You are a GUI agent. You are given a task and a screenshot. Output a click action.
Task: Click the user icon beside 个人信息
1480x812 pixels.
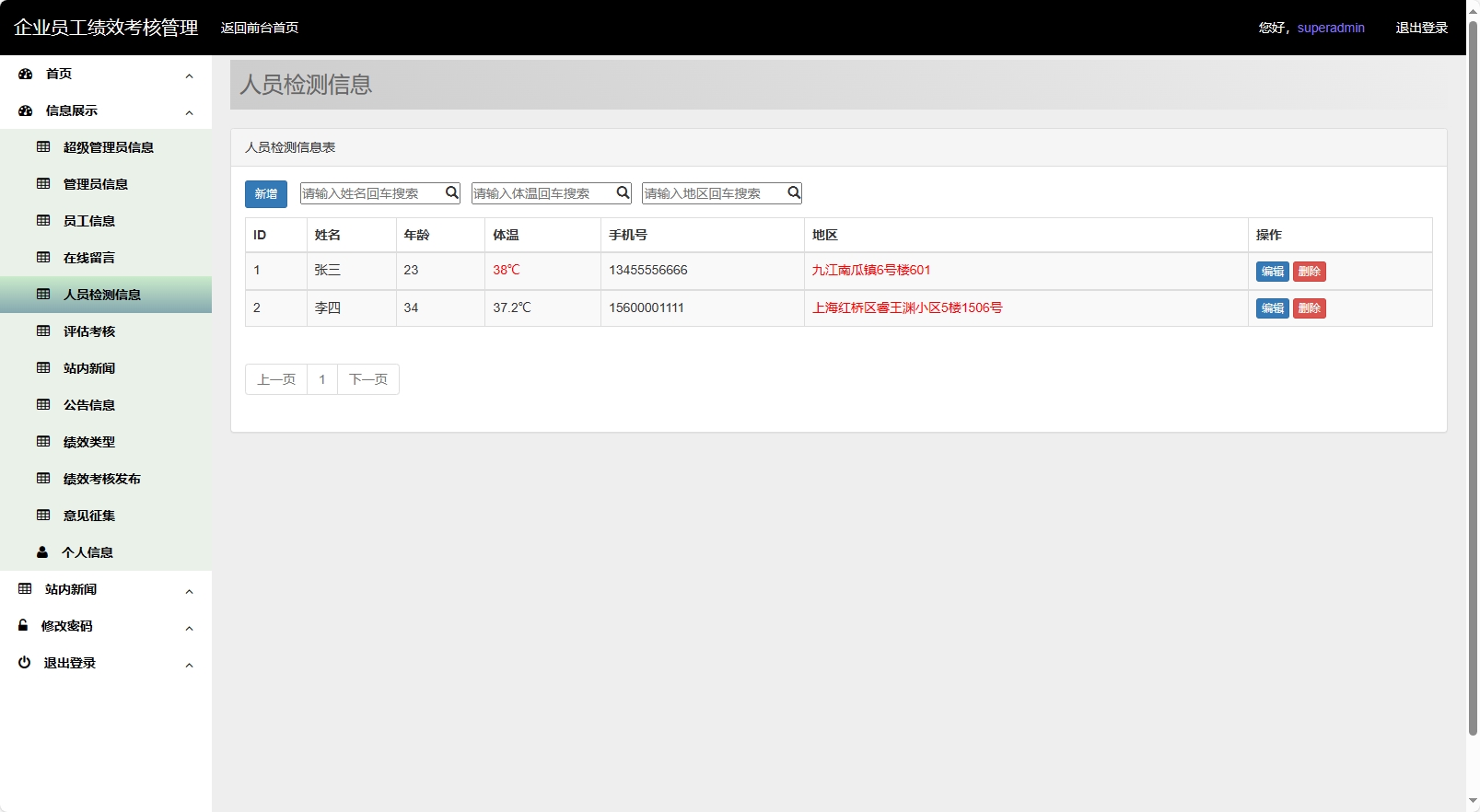(42, 552)
